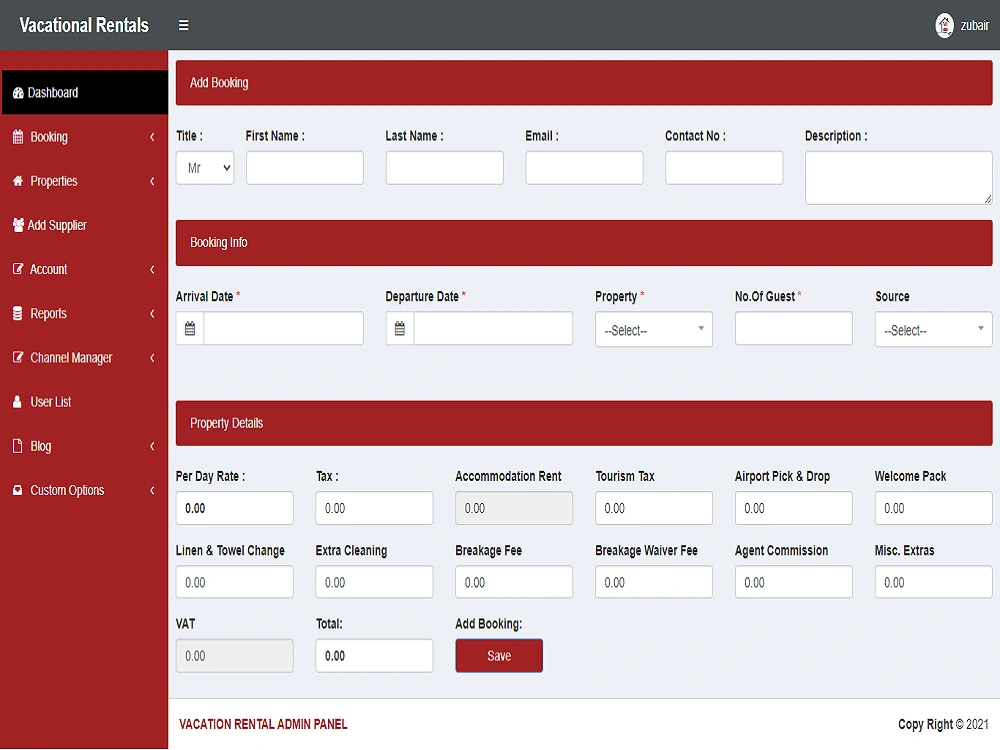Focus the Per Day Rate field
Image resolution: width=1000 pixels, height=750 pixels.
(x=235, y=508)
